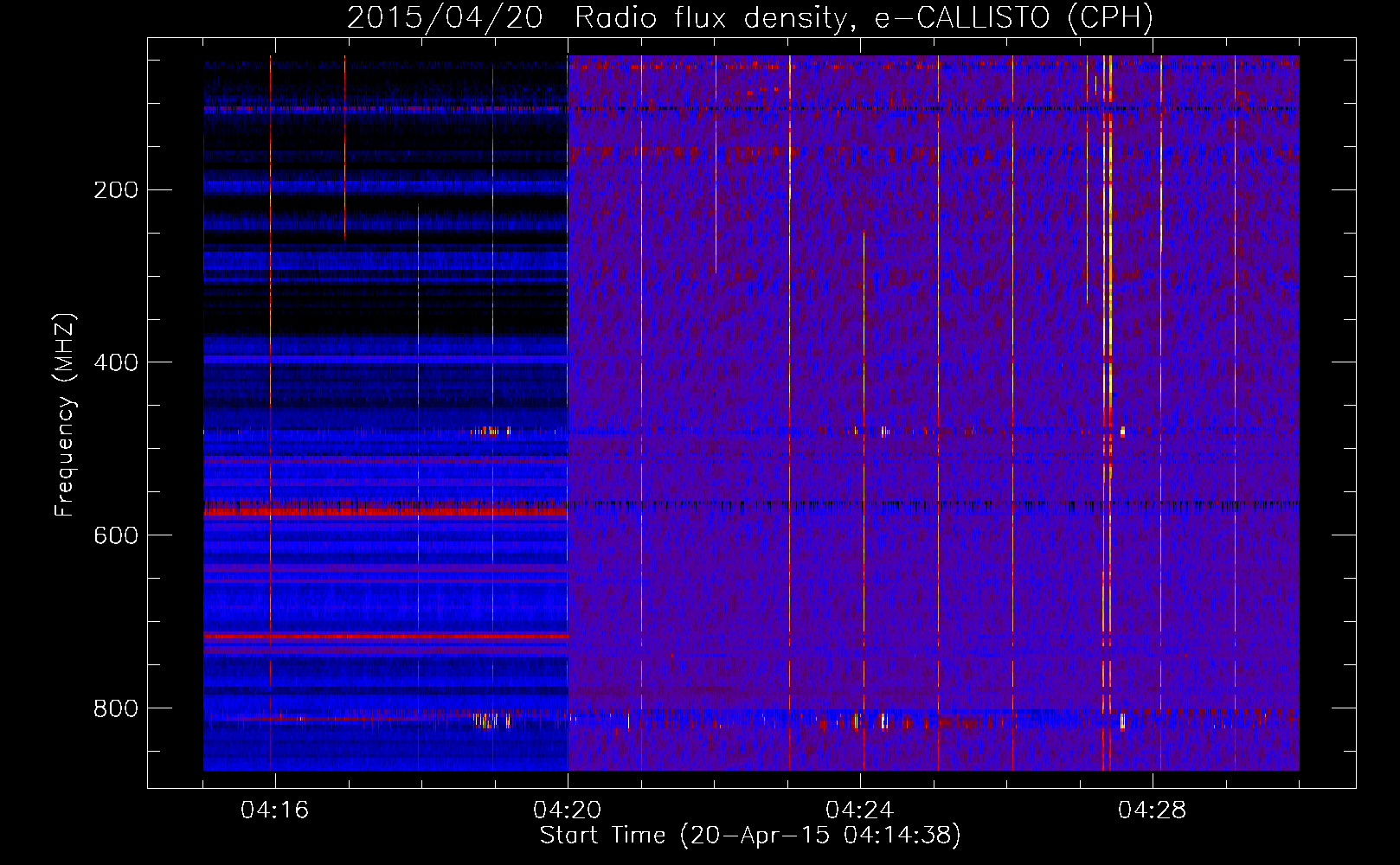Viewport: 1400px width, 865px height.
Task: Click the 04:20 time tick label
Action: 568,811
